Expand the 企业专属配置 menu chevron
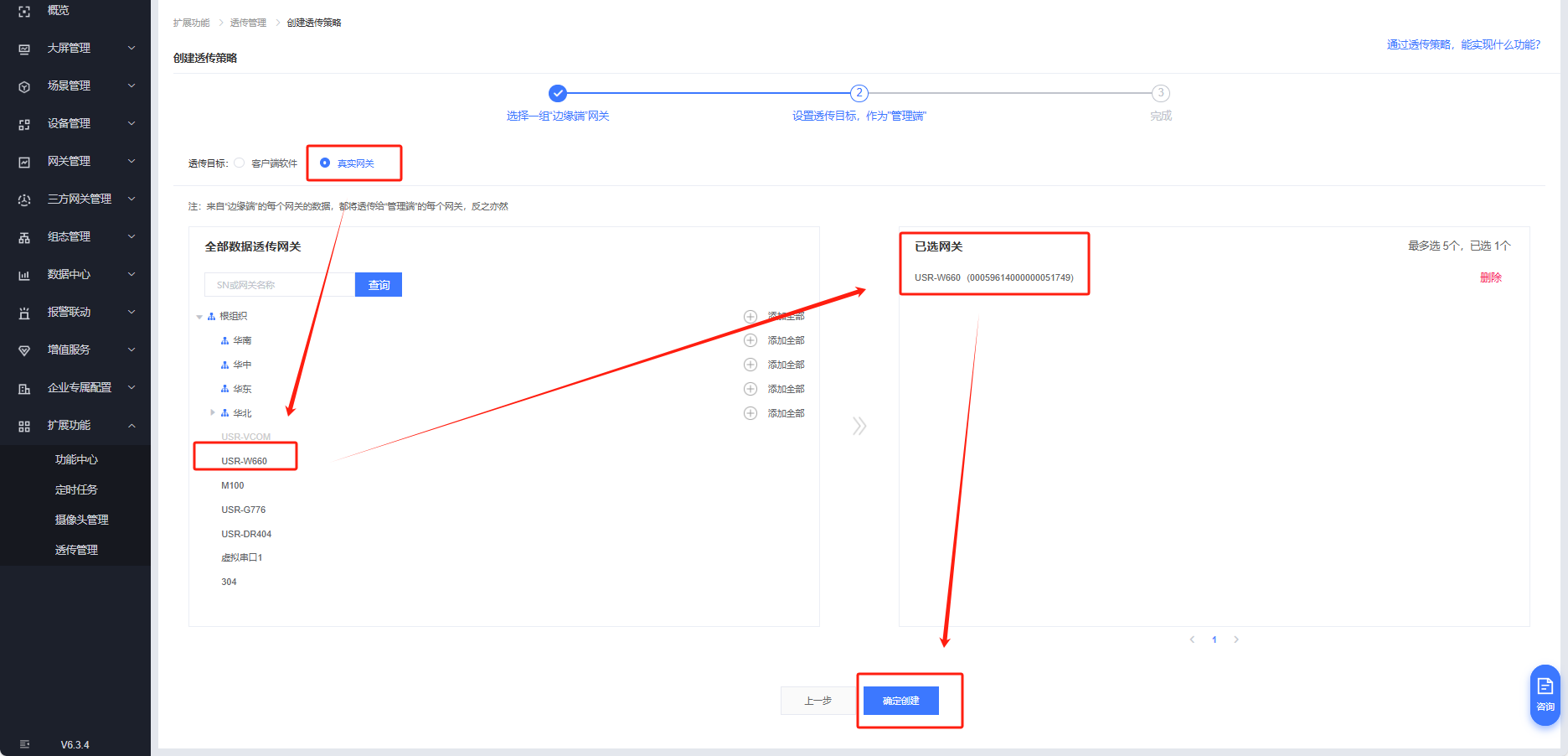This screenshot has width=1568, height=756. coord(132,388)
